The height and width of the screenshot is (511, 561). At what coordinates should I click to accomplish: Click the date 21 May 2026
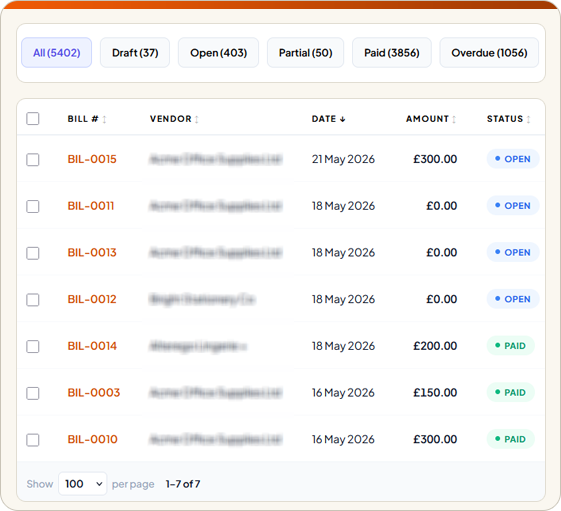tap(343, 159)
